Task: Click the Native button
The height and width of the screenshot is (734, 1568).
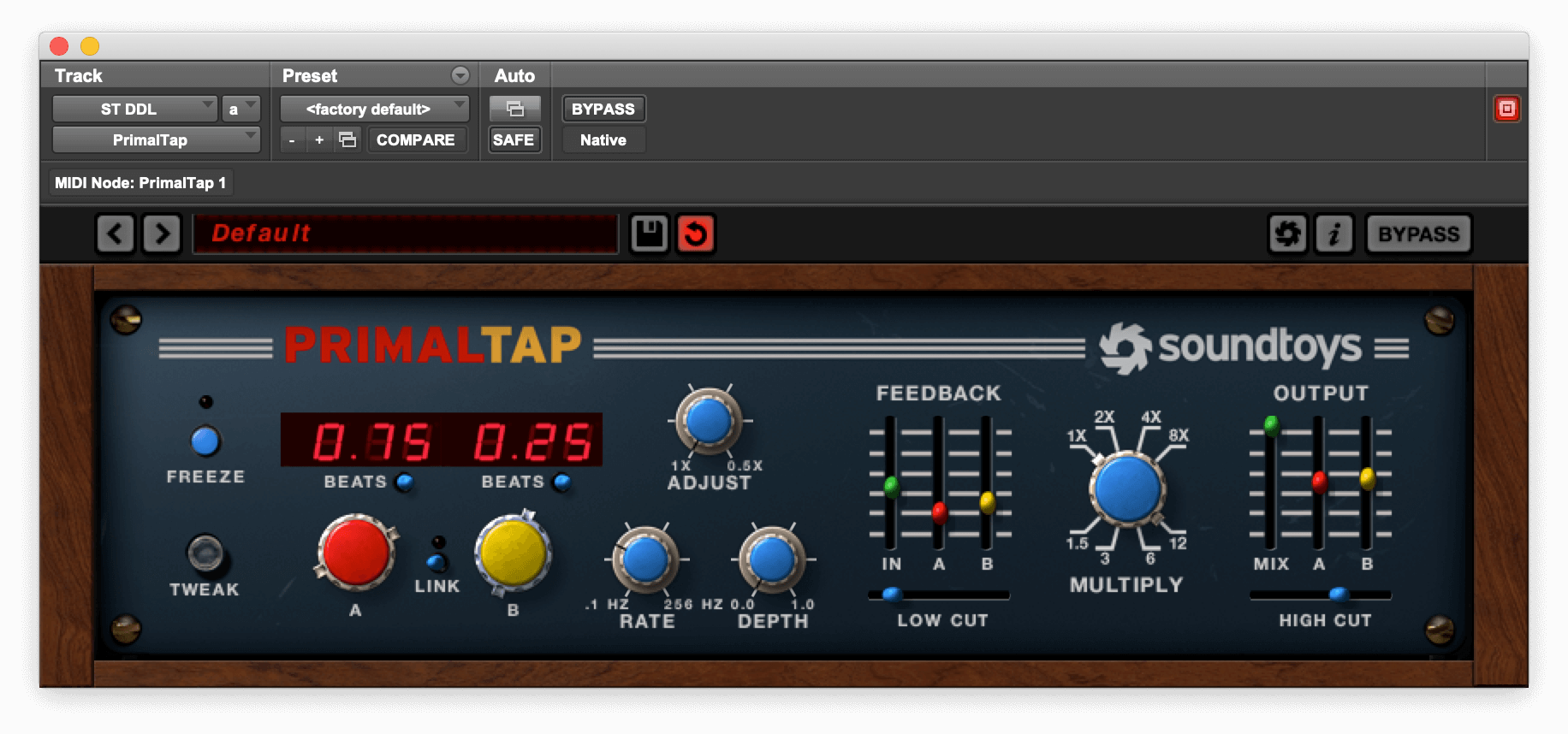Action: coord(603,139)
